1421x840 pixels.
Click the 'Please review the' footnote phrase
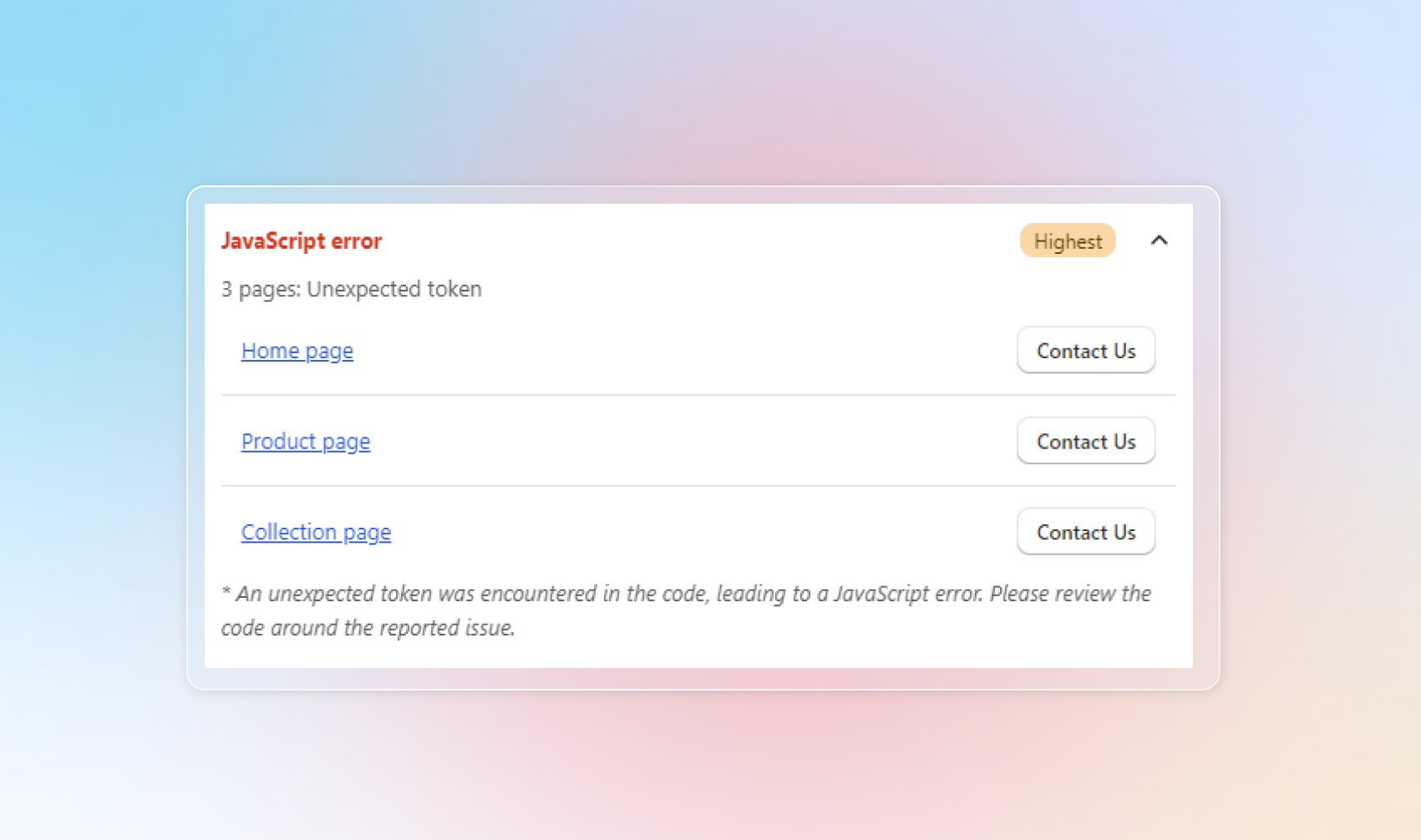pyautogui.click(x=1070, y=594)
